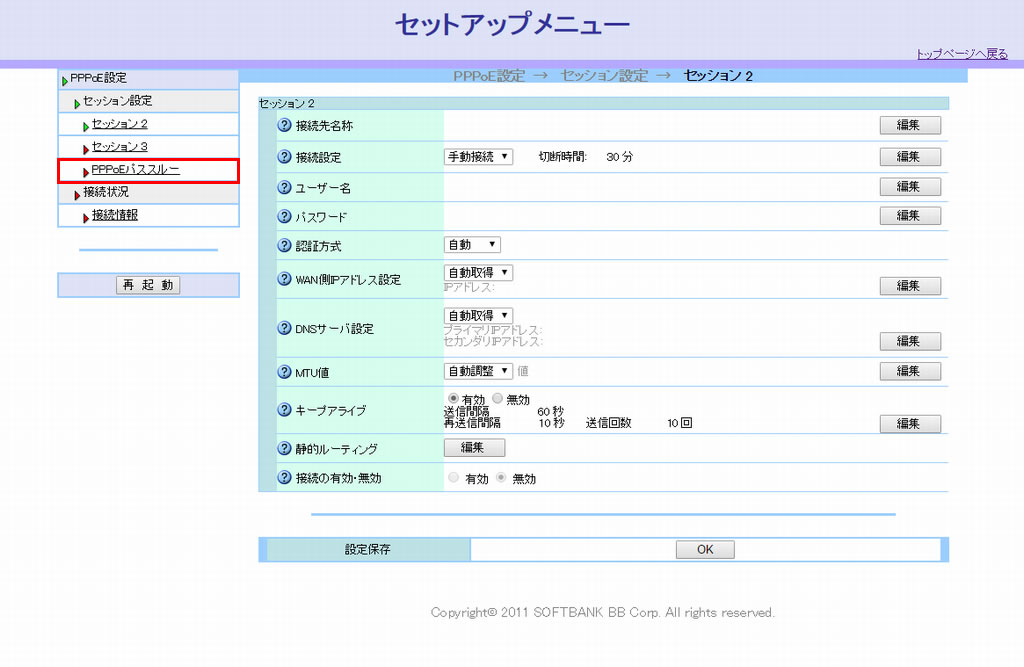This screenshot has height=667, width=1024.
Task: Select 無効 radio for 接続の有効・無効
Action: coord(503,478)
